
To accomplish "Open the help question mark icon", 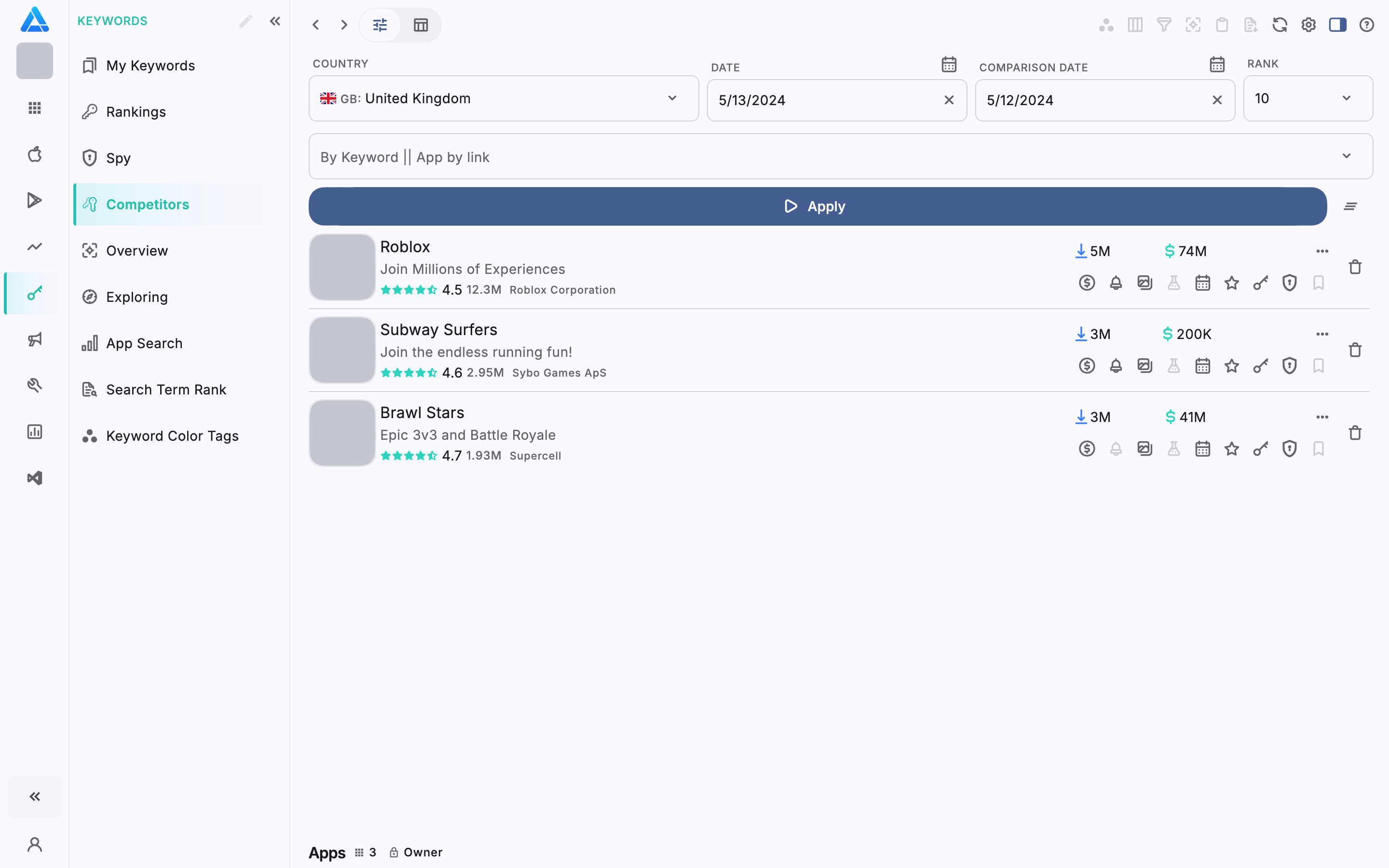I will point(1367,25).
